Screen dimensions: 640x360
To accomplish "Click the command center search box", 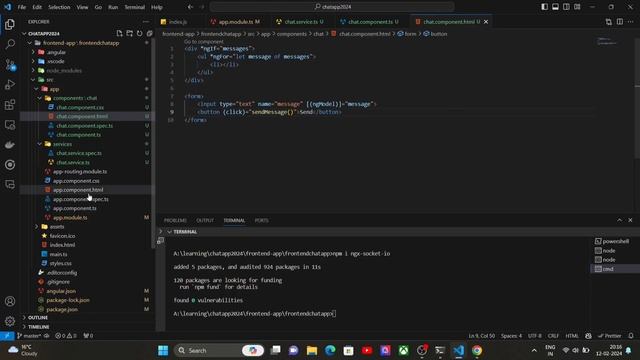I will (332, 7).
